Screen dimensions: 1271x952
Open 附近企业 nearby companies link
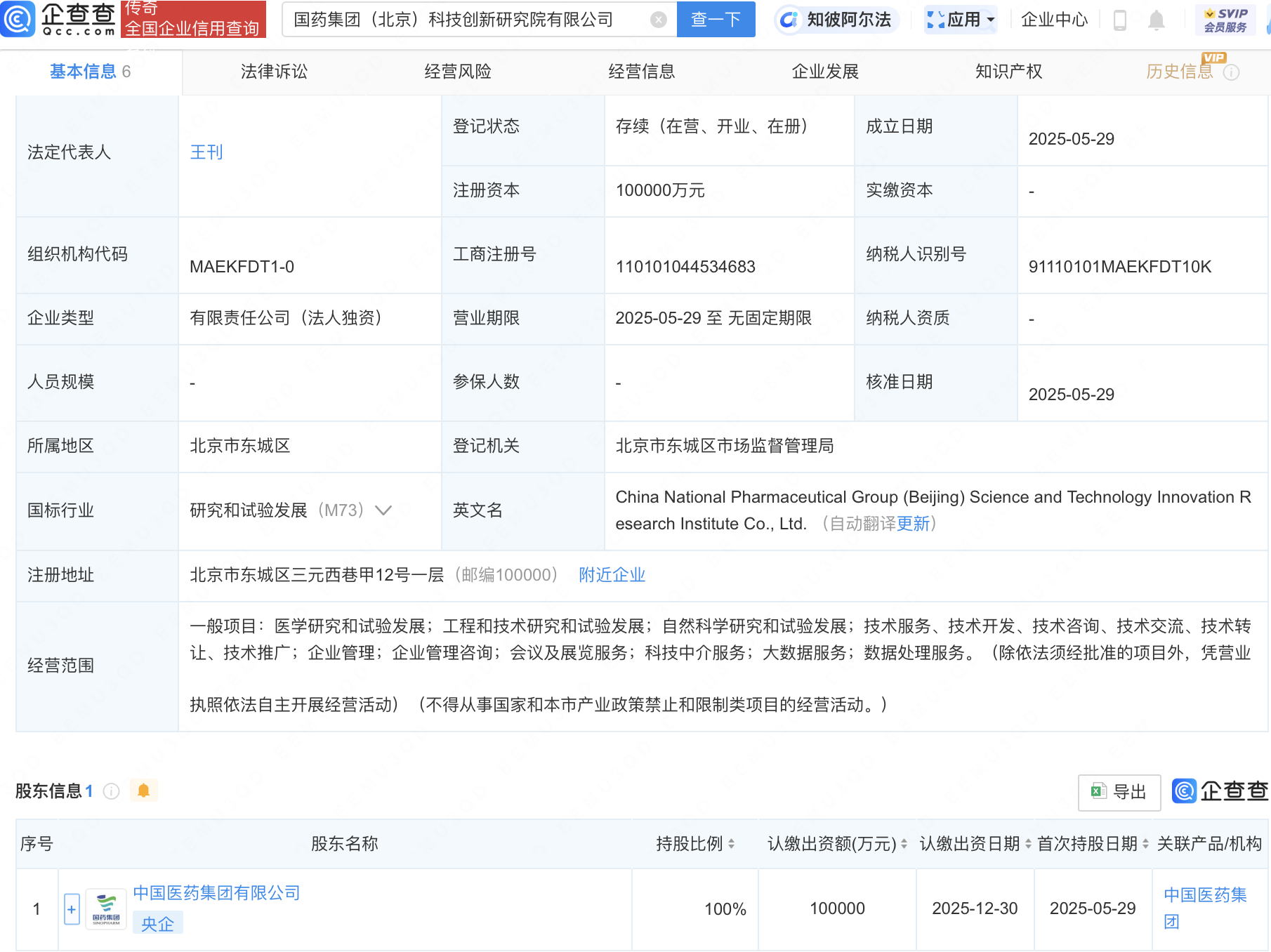[x=612, y=575]
